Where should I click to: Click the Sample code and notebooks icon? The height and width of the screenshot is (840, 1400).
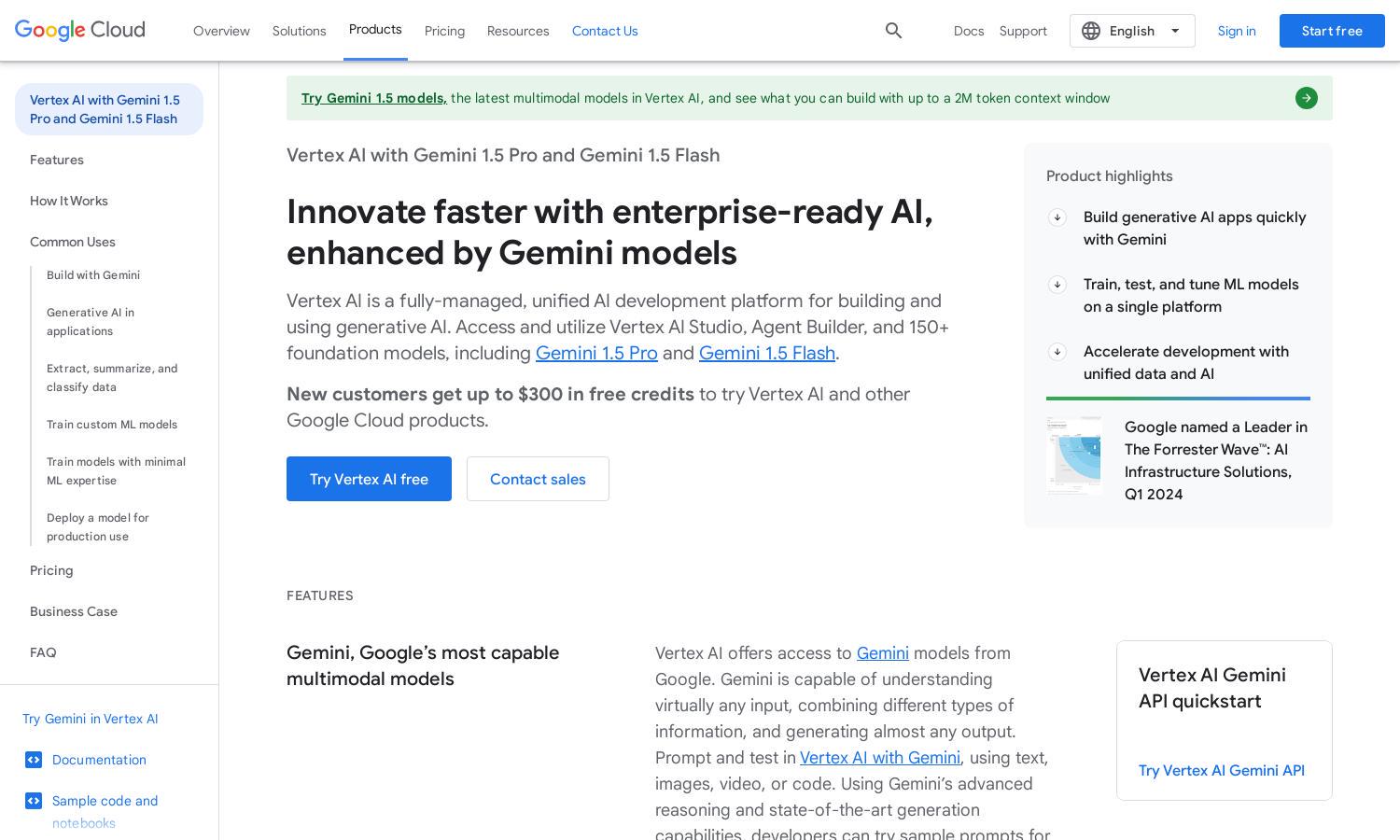(x=34, y=801)
